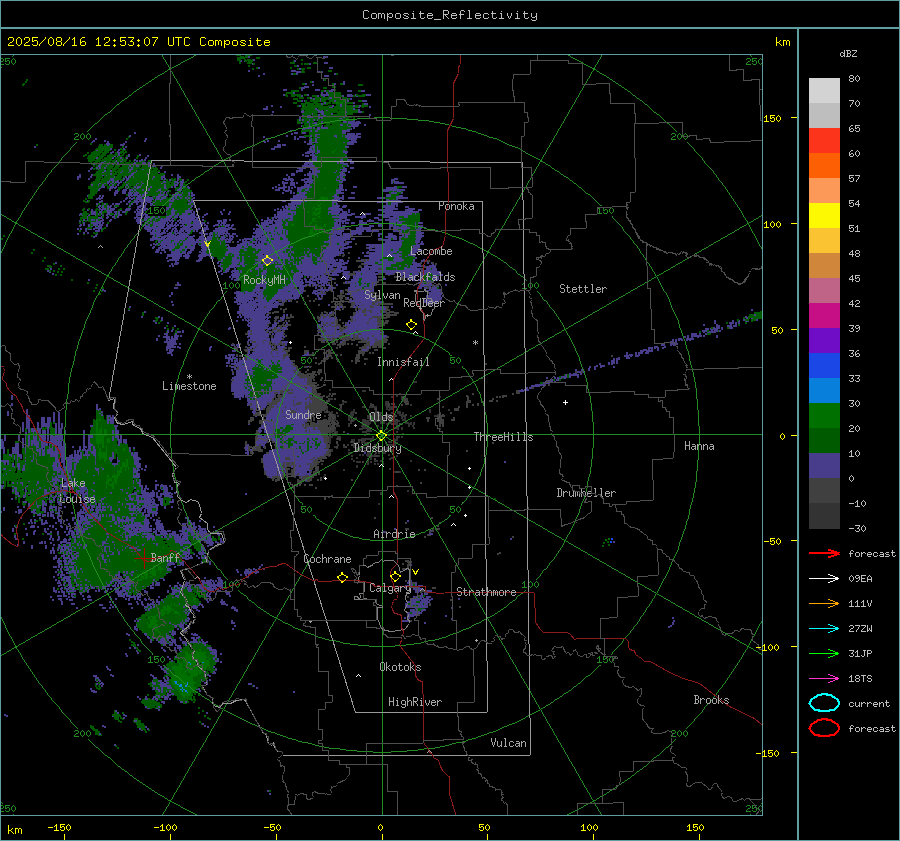Click the Brooks label

pyautogui.click(x=711, y=700)
